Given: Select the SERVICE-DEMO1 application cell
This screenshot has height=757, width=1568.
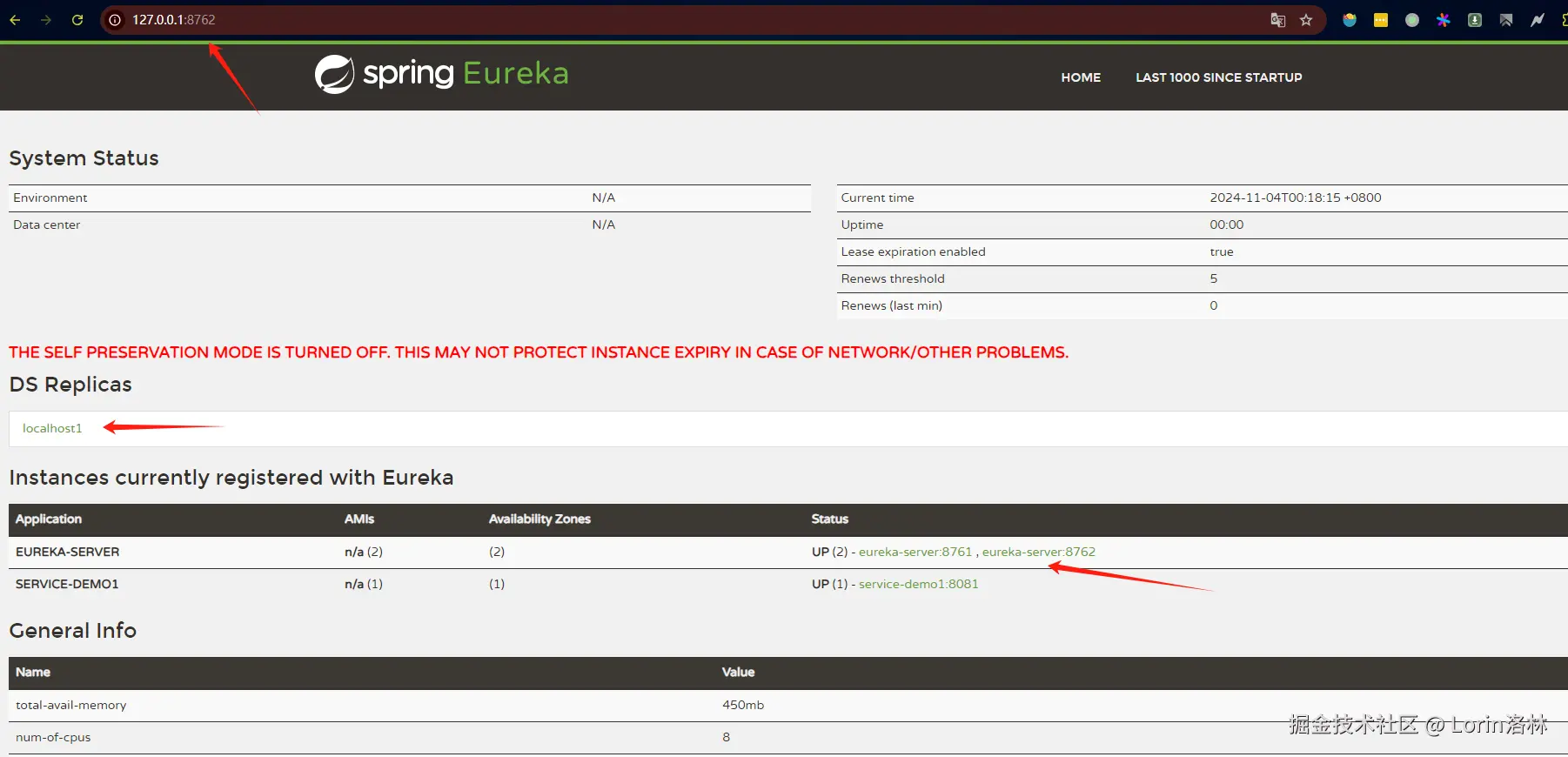Looking at the screenshot, I should click(67, 584).
